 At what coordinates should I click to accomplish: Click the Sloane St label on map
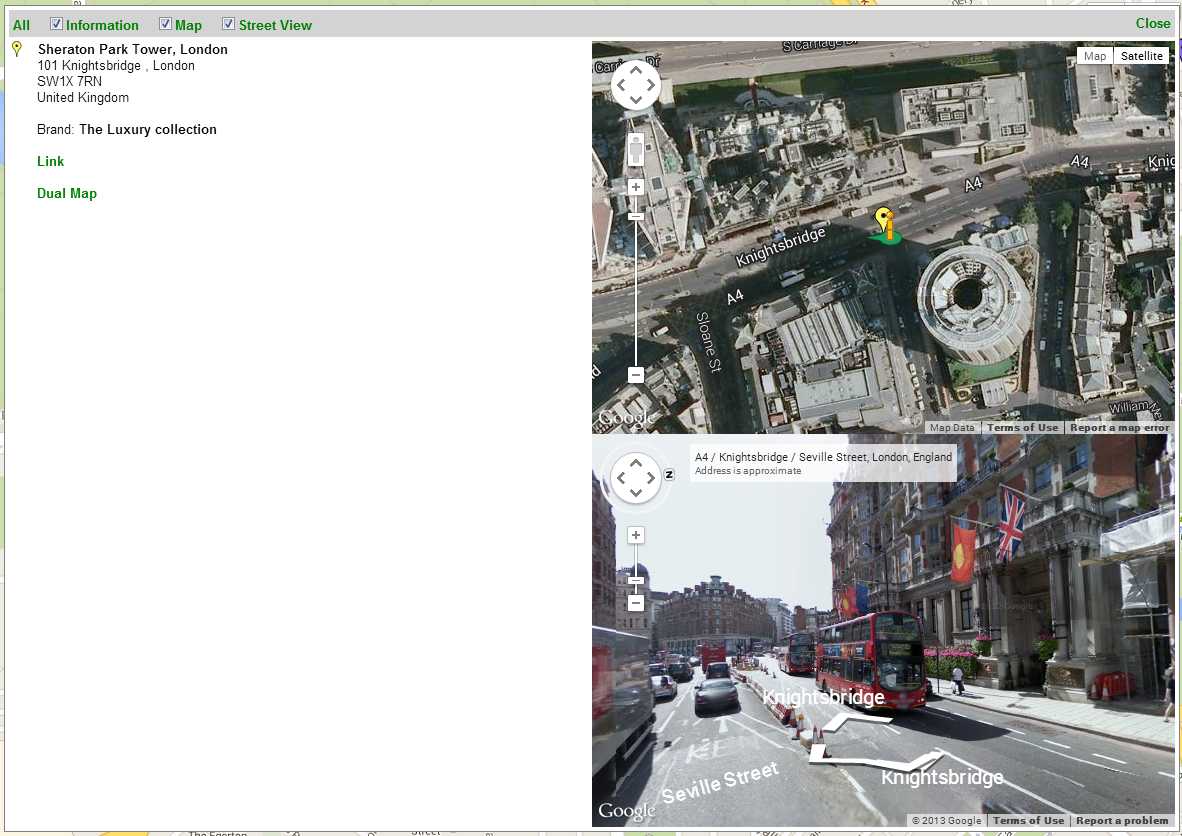pos(708,341)
